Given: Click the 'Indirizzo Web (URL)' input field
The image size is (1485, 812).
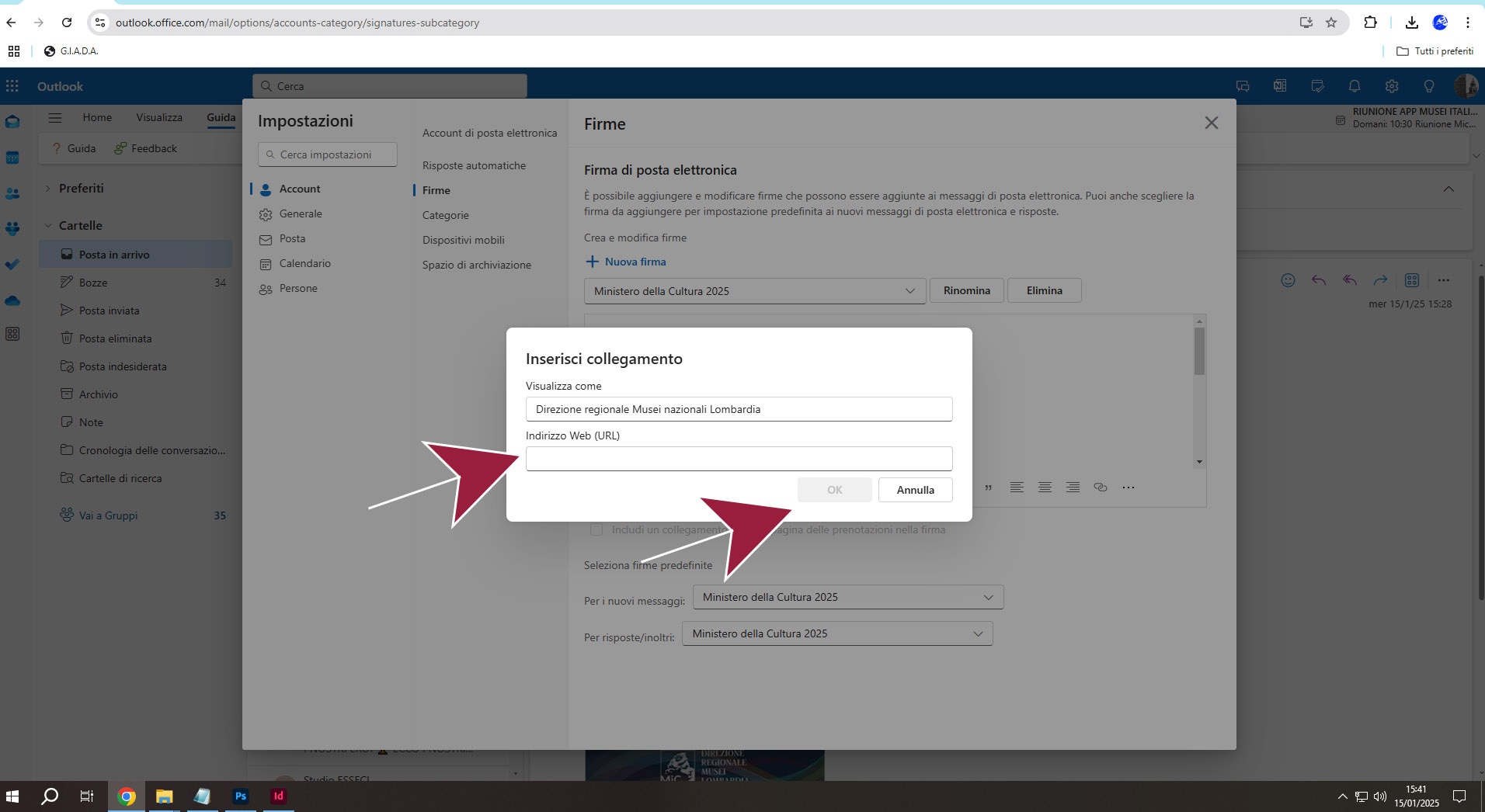Looking at the screenshot, I should 739,459.
